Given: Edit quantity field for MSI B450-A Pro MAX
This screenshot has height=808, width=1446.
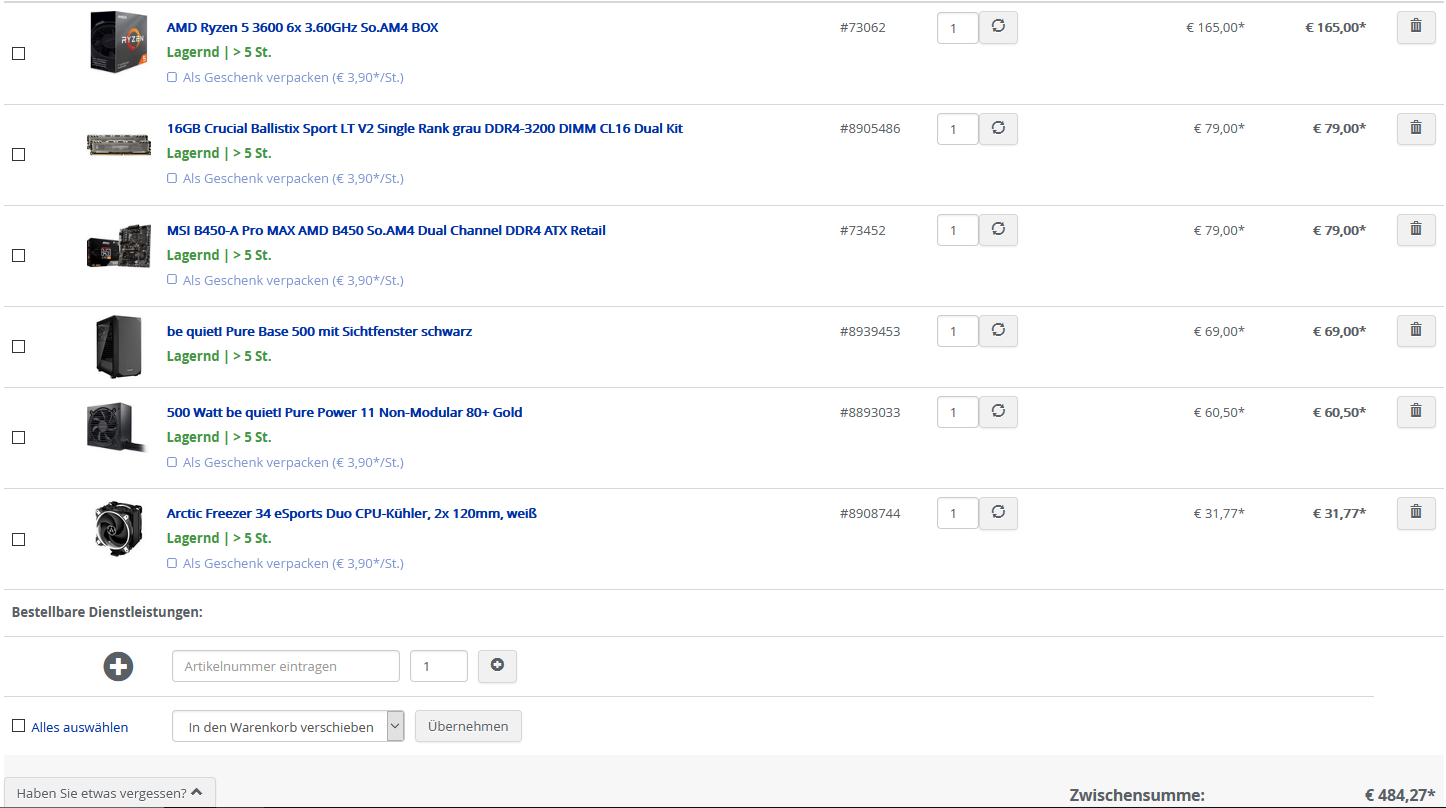Looking at the screenshot, I should point(957,231).
